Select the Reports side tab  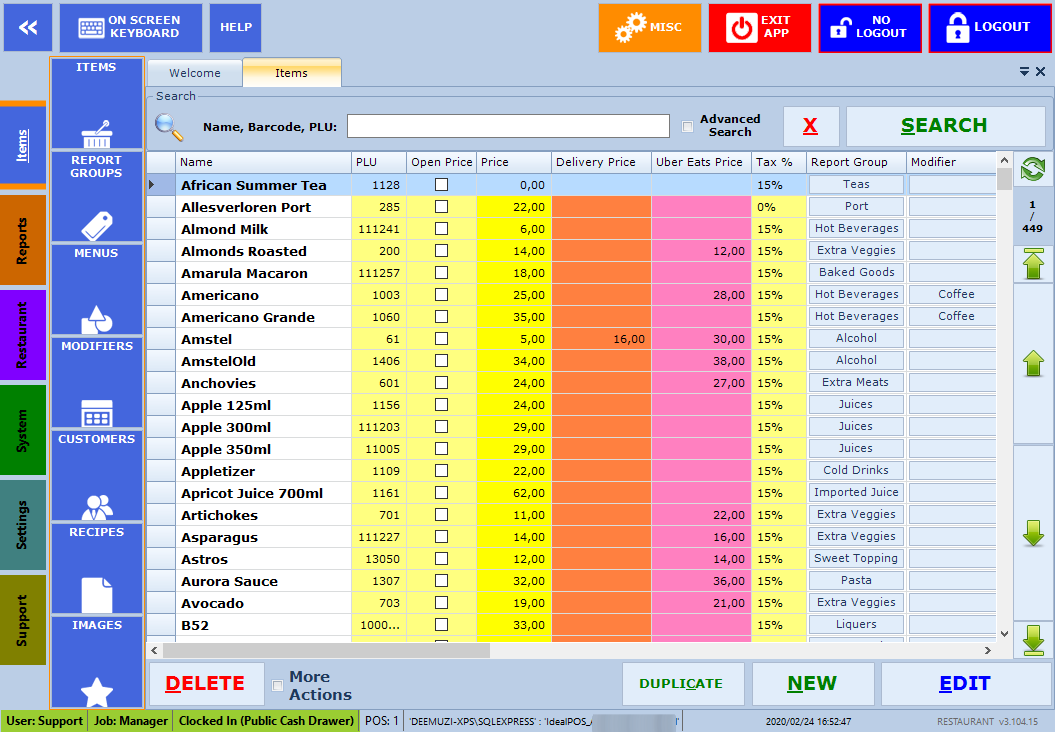click(23, 240)
